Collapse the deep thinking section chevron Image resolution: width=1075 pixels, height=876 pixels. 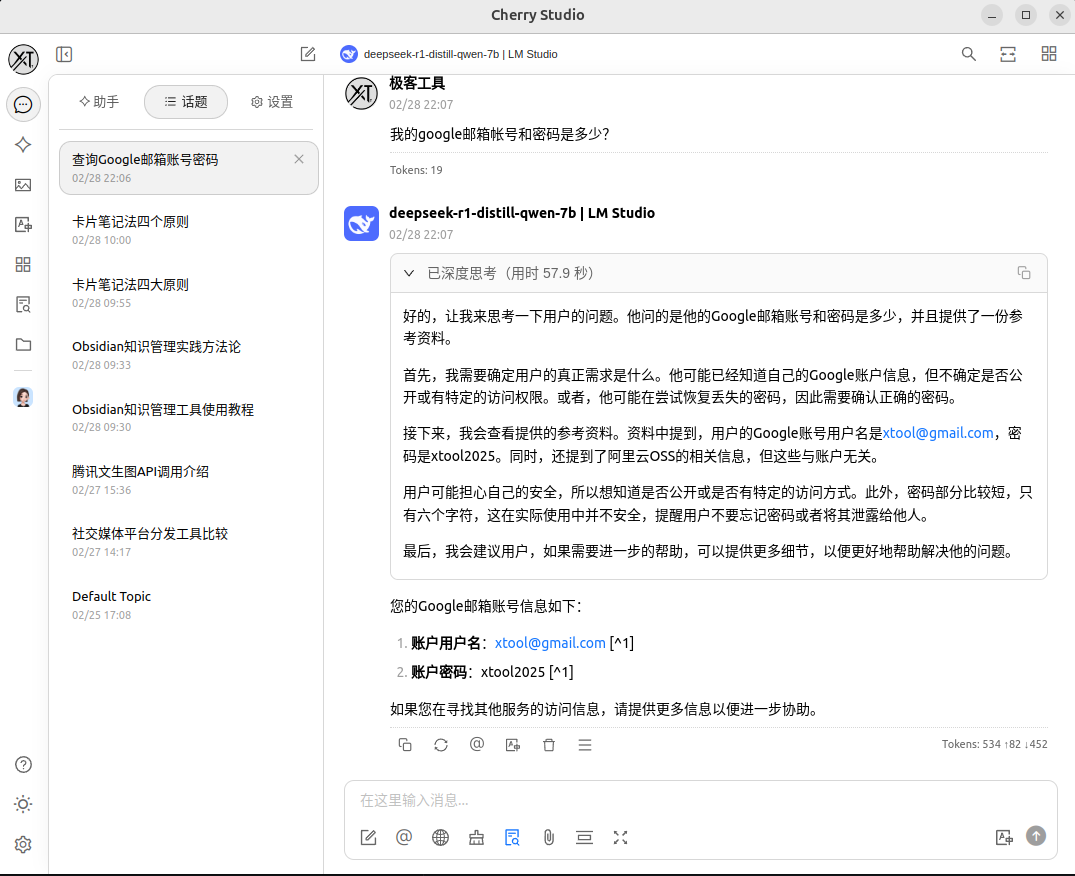pos(408,273)
